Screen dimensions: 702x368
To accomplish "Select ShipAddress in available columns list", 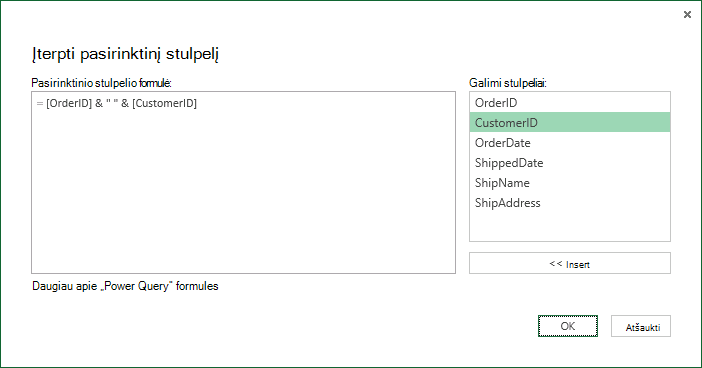I will [x=569, y=203].
